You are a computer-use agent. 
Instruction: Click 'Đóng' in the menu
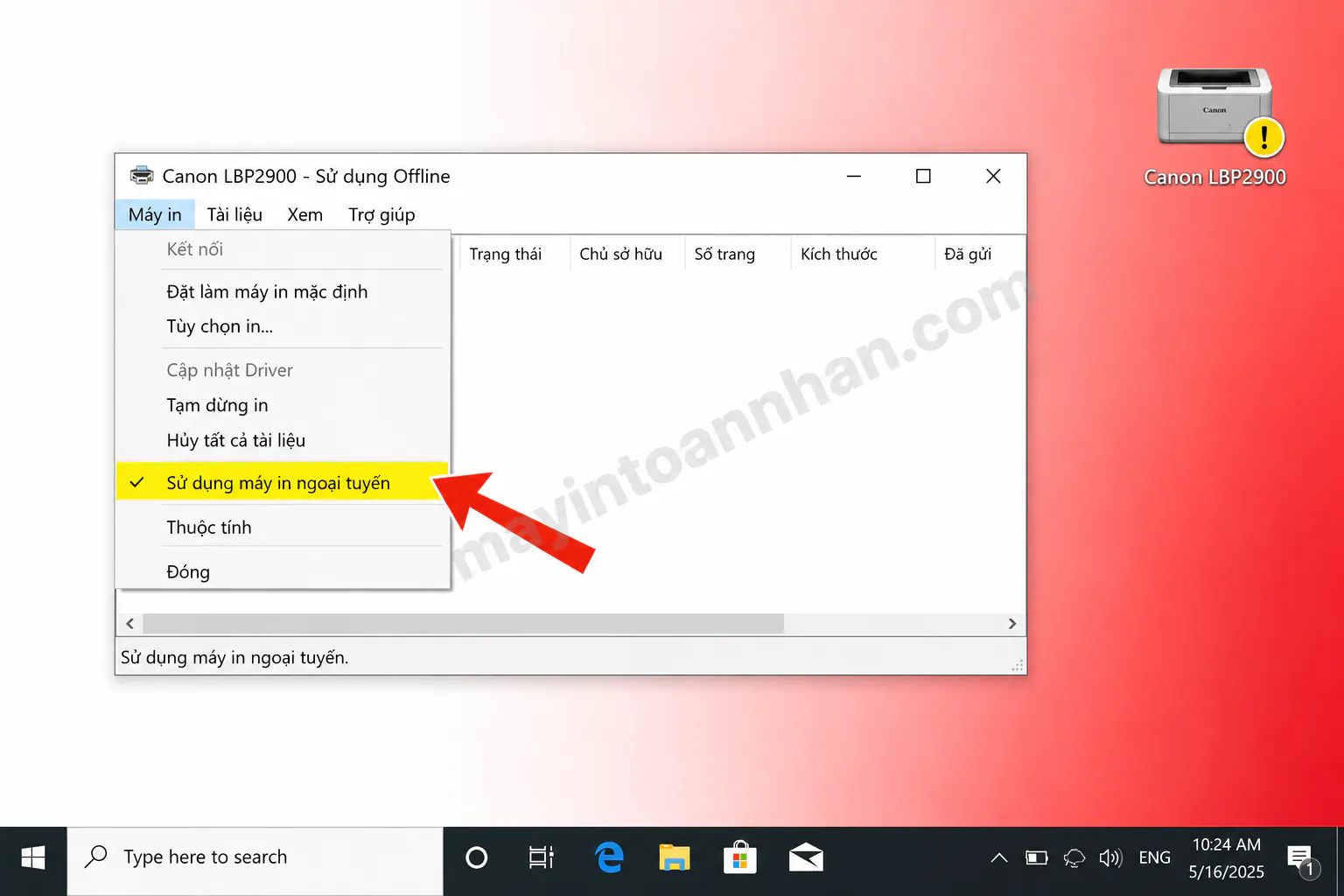[x=282, y=571]
